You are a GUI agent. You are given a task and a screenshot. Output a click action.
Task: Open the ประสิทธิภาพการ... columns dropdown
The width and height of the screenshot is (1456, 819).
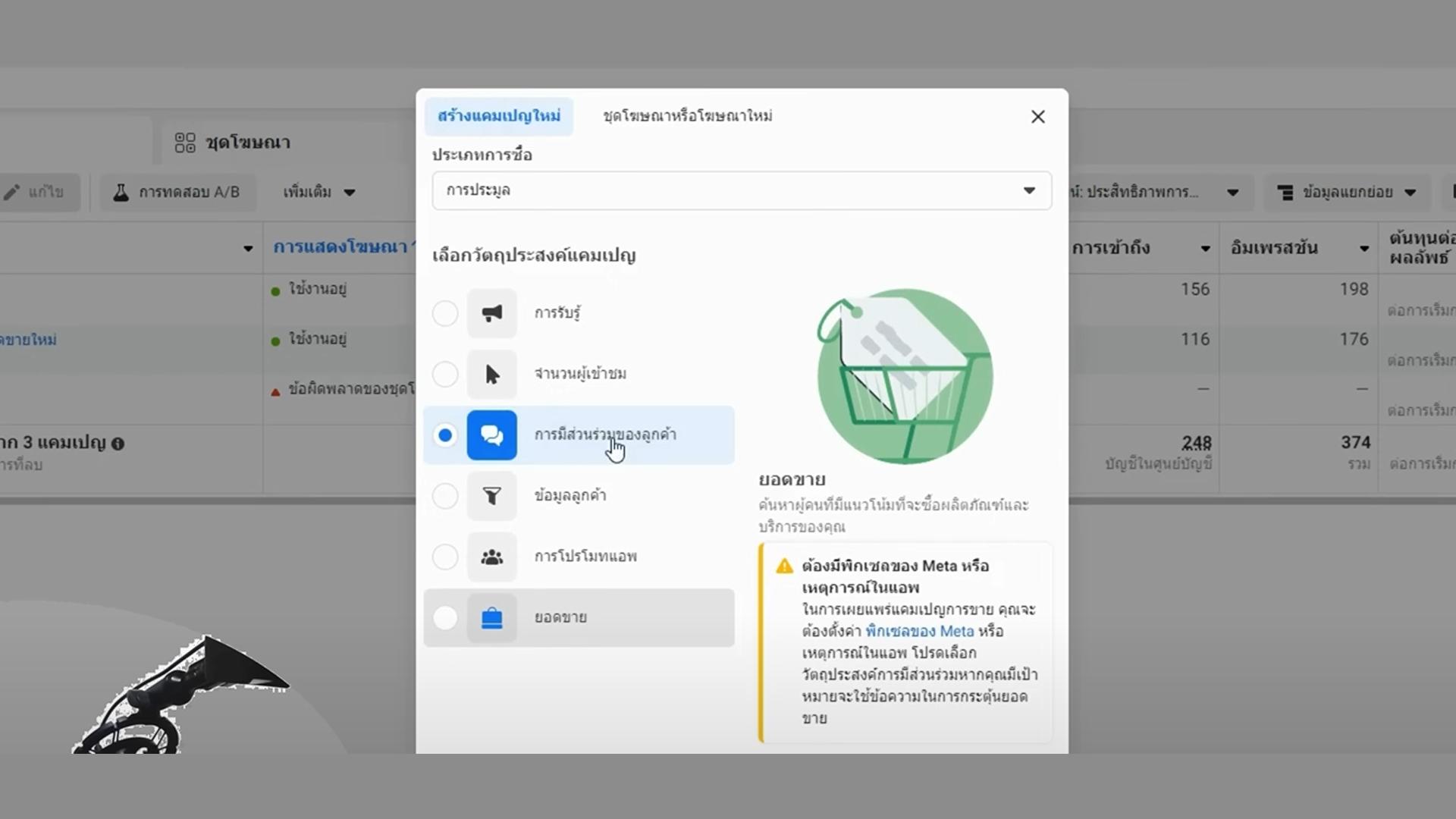click(1232, 193)
